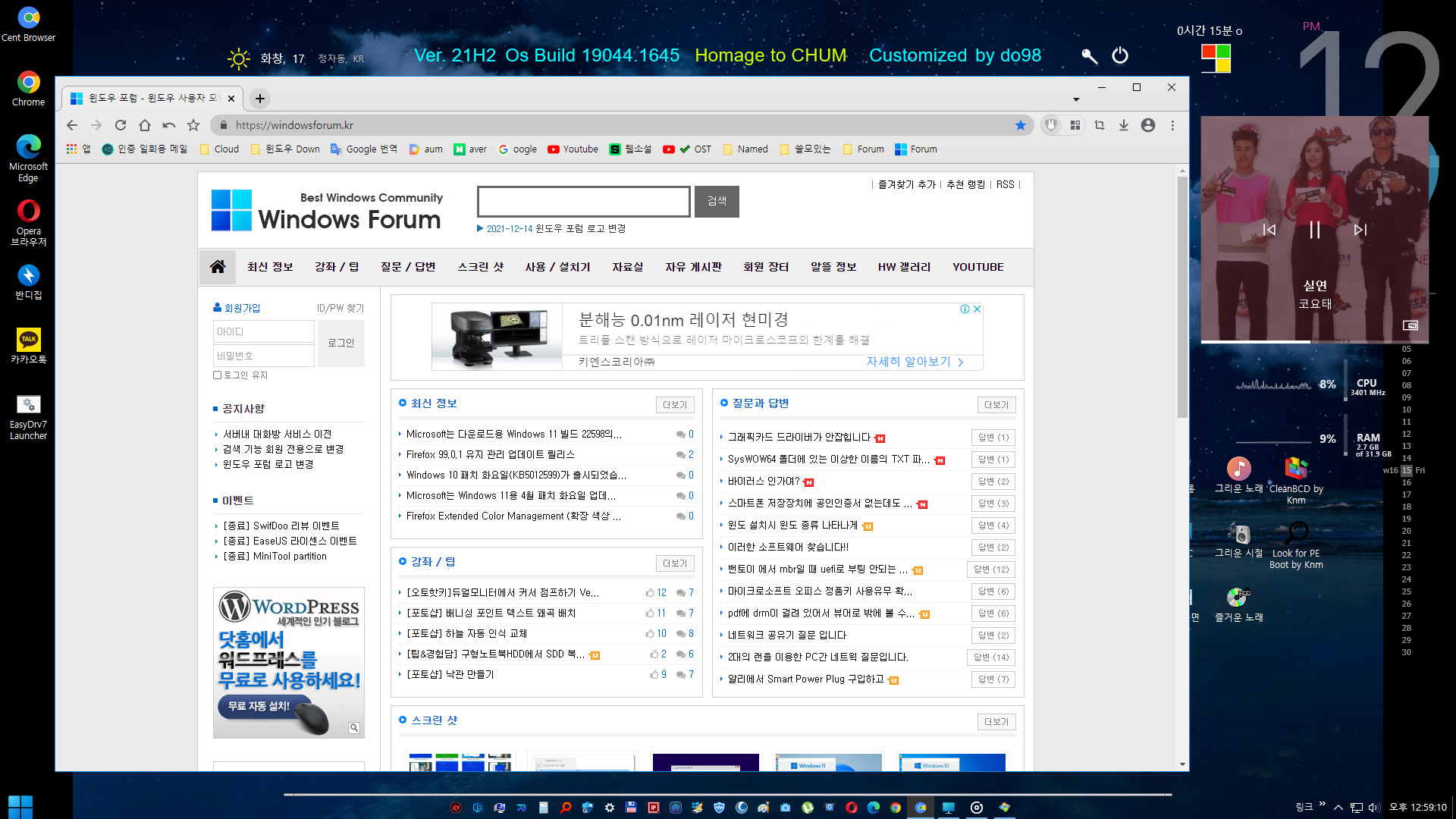
Task: Go to previous track in music widget
Action: 1269,230
